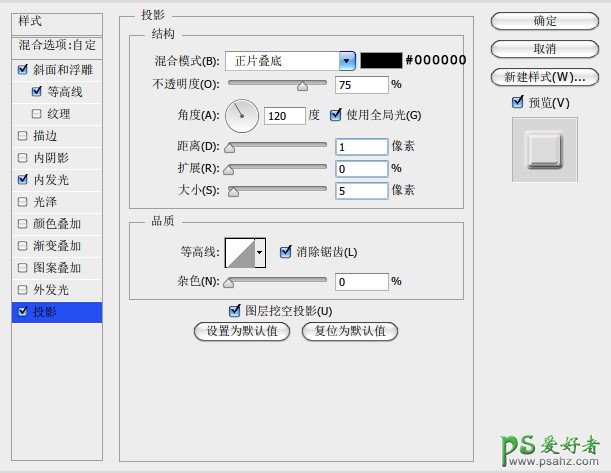
Task: Click the black shadow color swatch
Action: [x=381, y=61]
